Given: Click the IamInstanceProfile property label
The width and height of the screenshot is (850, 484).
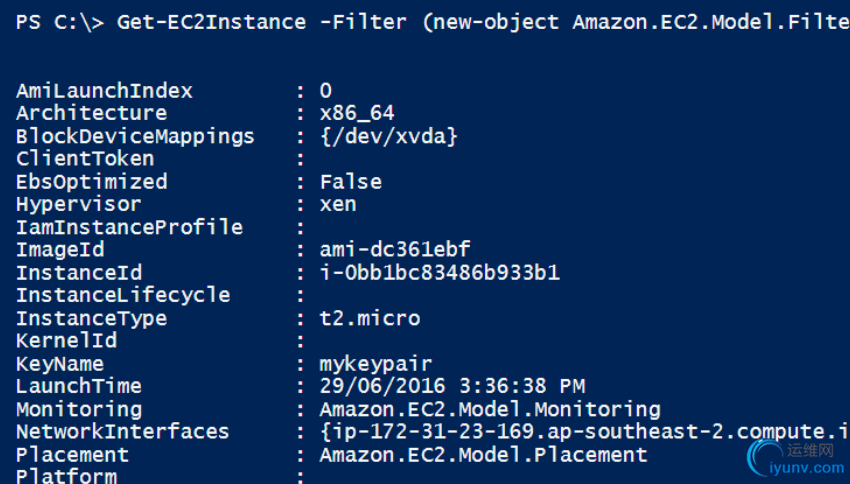Looking at the screenshot, I should (x=130, y=227).
